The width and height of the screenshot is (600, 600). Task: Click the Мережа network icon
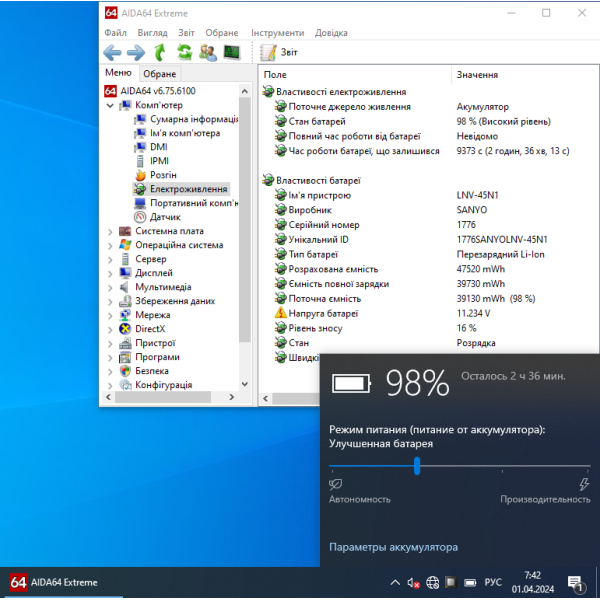(125, 315)
